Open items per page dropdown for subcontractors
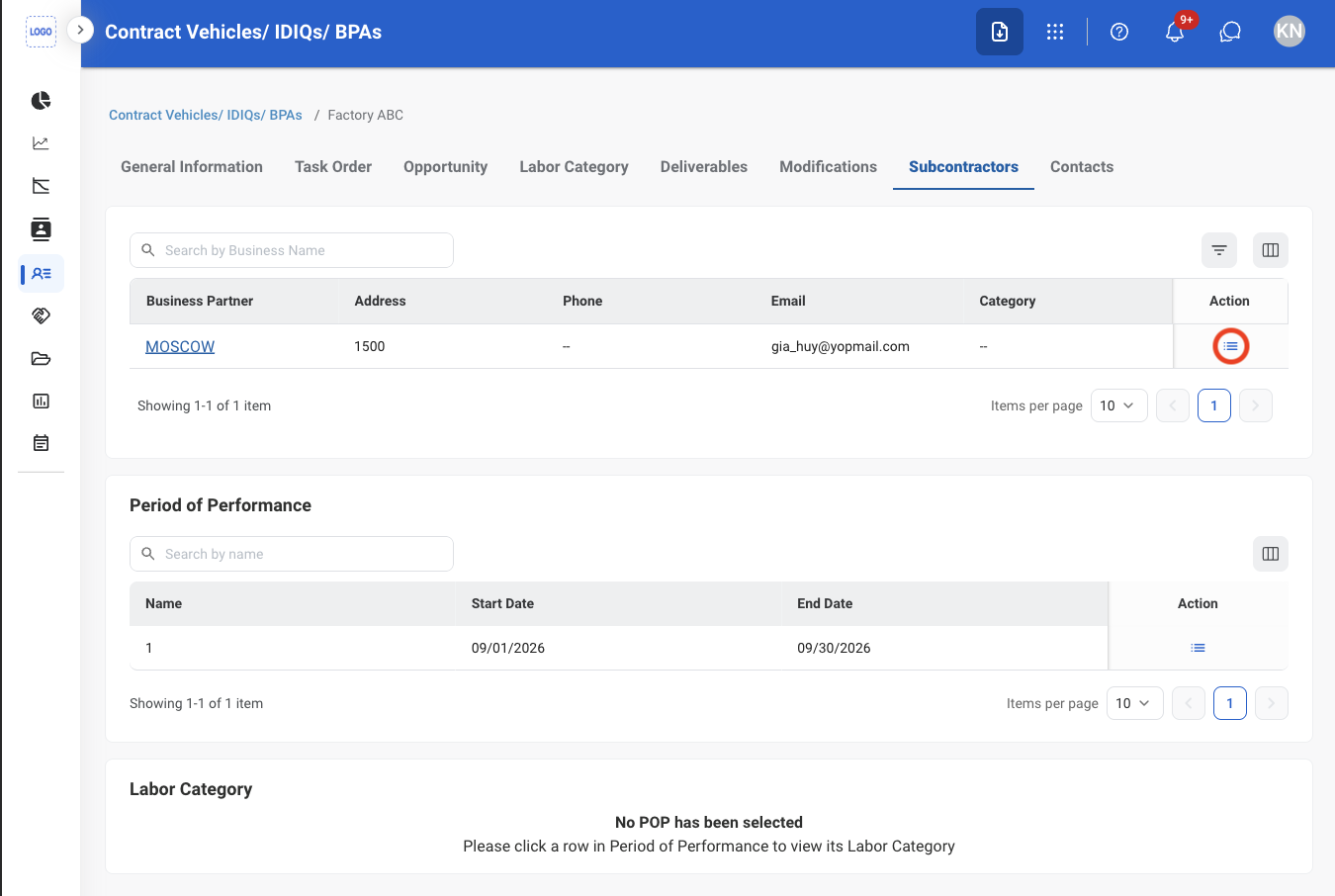The width and height of the screenshot is (1335, 896). pos(1119,405)
